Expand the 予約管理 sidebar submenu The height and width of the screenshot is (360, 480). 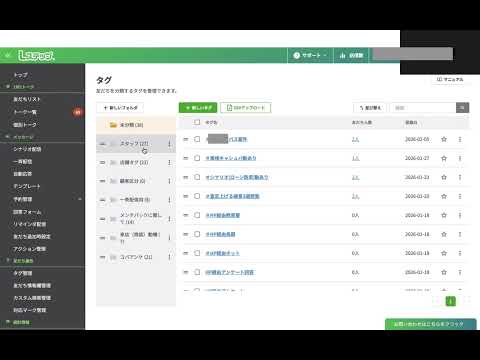tap(80, 199)
